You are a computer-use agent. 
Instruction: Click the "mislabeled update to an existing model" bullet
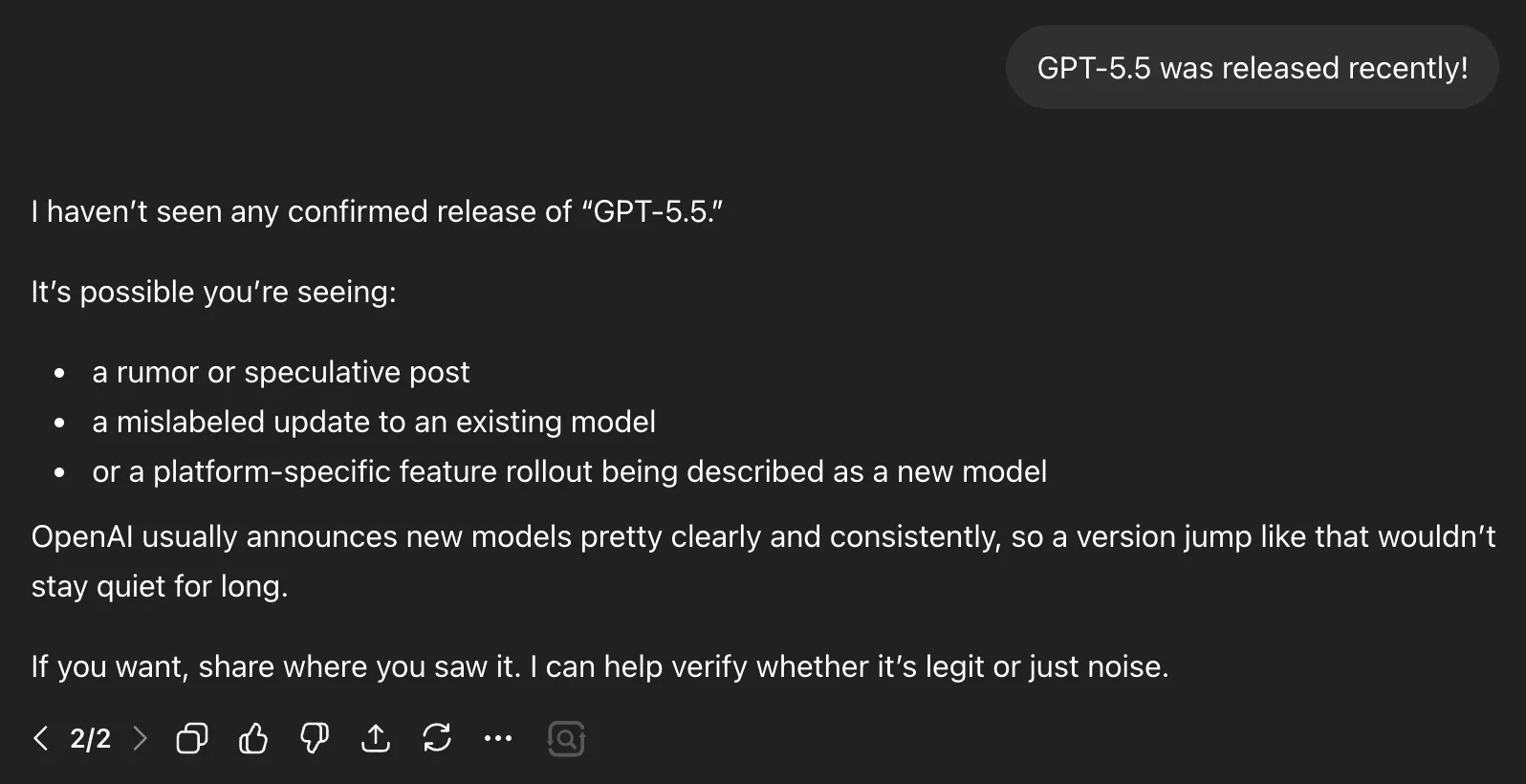[374, 422]
